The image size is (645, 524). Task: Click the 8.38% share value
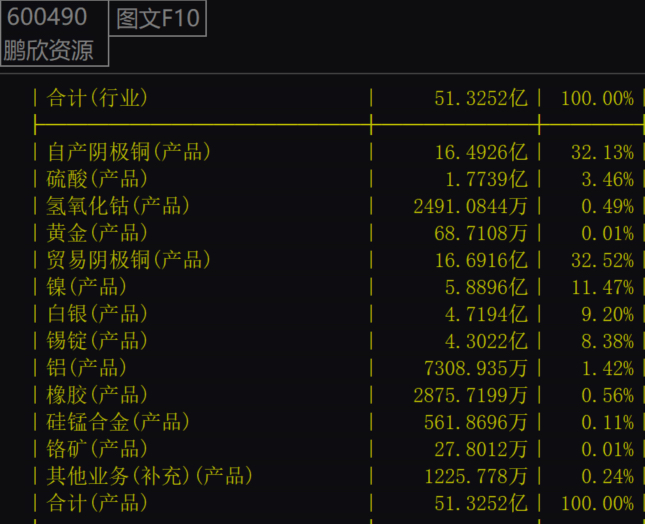pyautogui.click(x=608, y=342)
